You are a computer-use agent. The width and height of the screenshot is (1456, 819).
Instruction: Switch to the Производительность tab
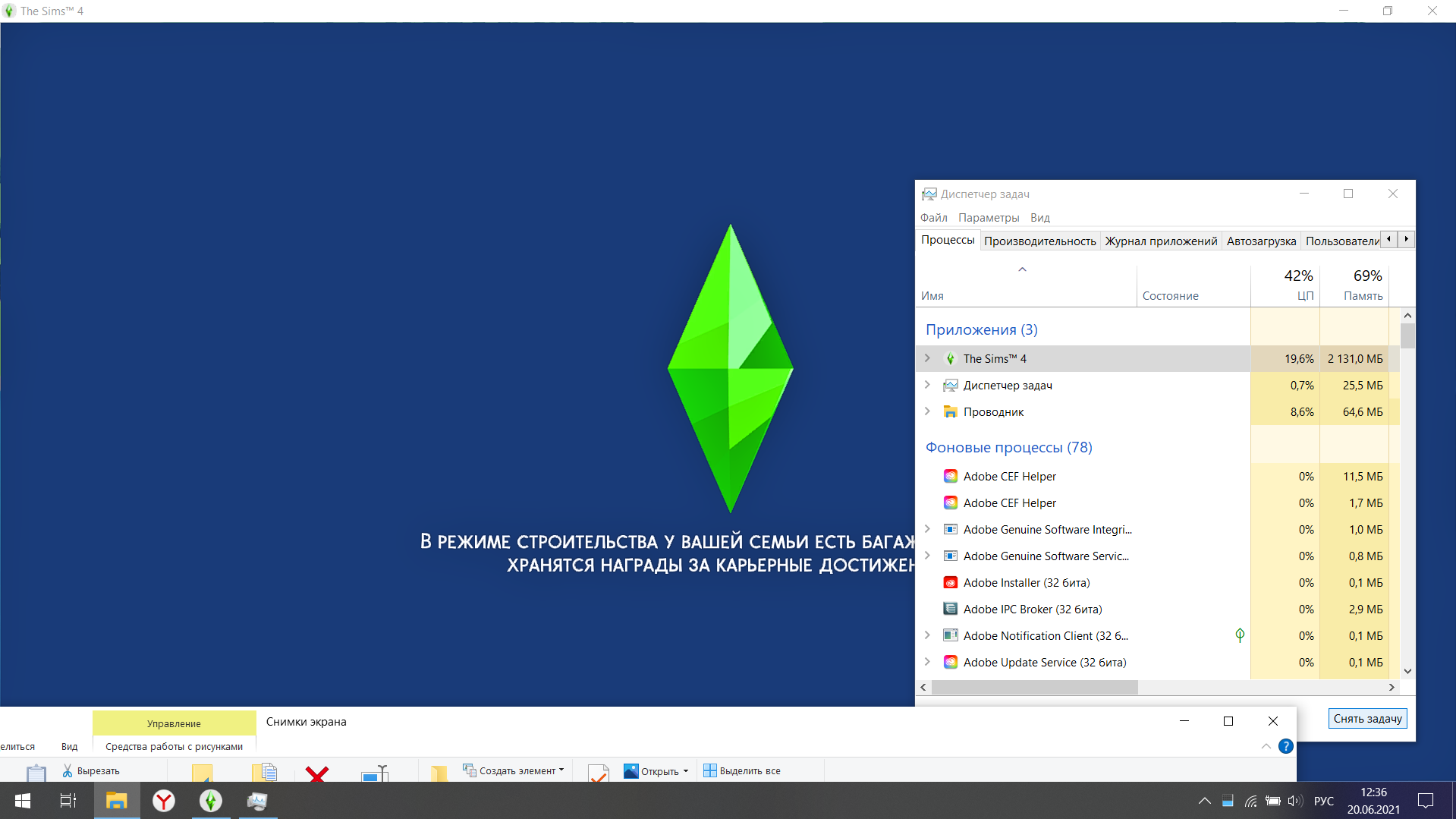point(1039,241)
